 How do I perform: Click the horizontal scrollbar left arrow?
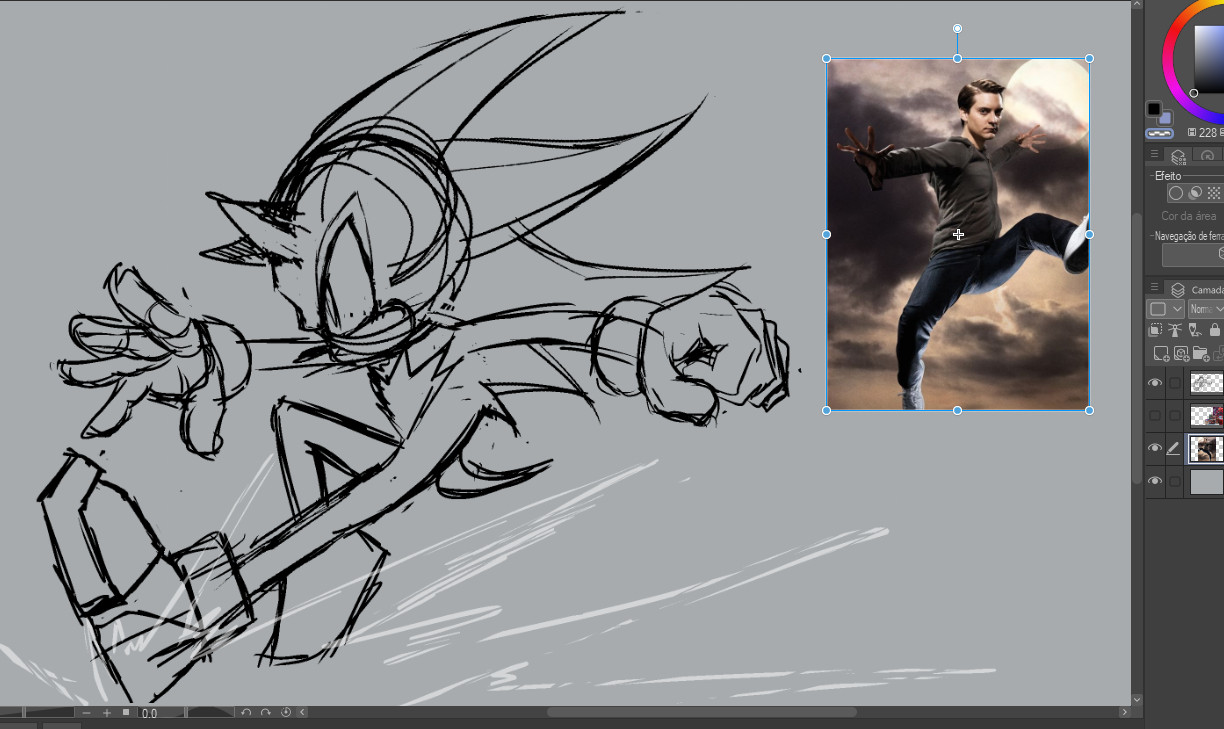303,713
